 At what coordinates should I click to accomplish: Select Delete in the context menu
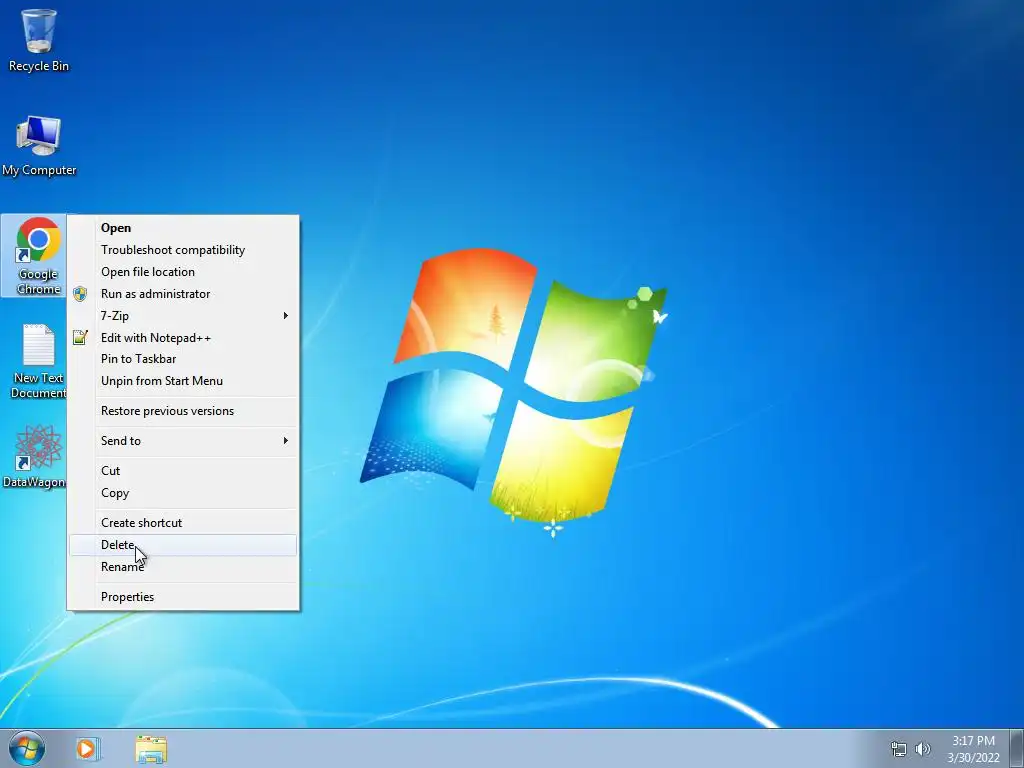coord(183,545)
